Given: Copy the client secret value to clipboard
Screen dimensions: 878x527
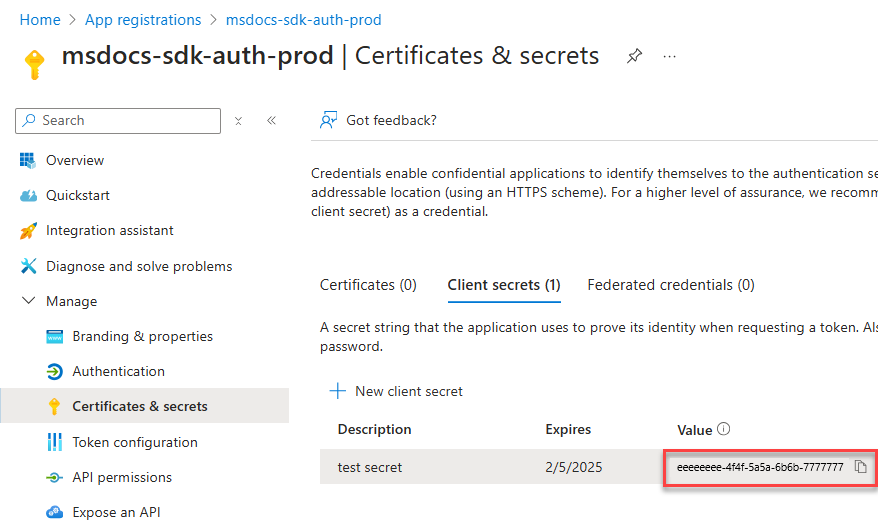Looking at the screenshot, I should pyautogui.click(x=860, y=467).
